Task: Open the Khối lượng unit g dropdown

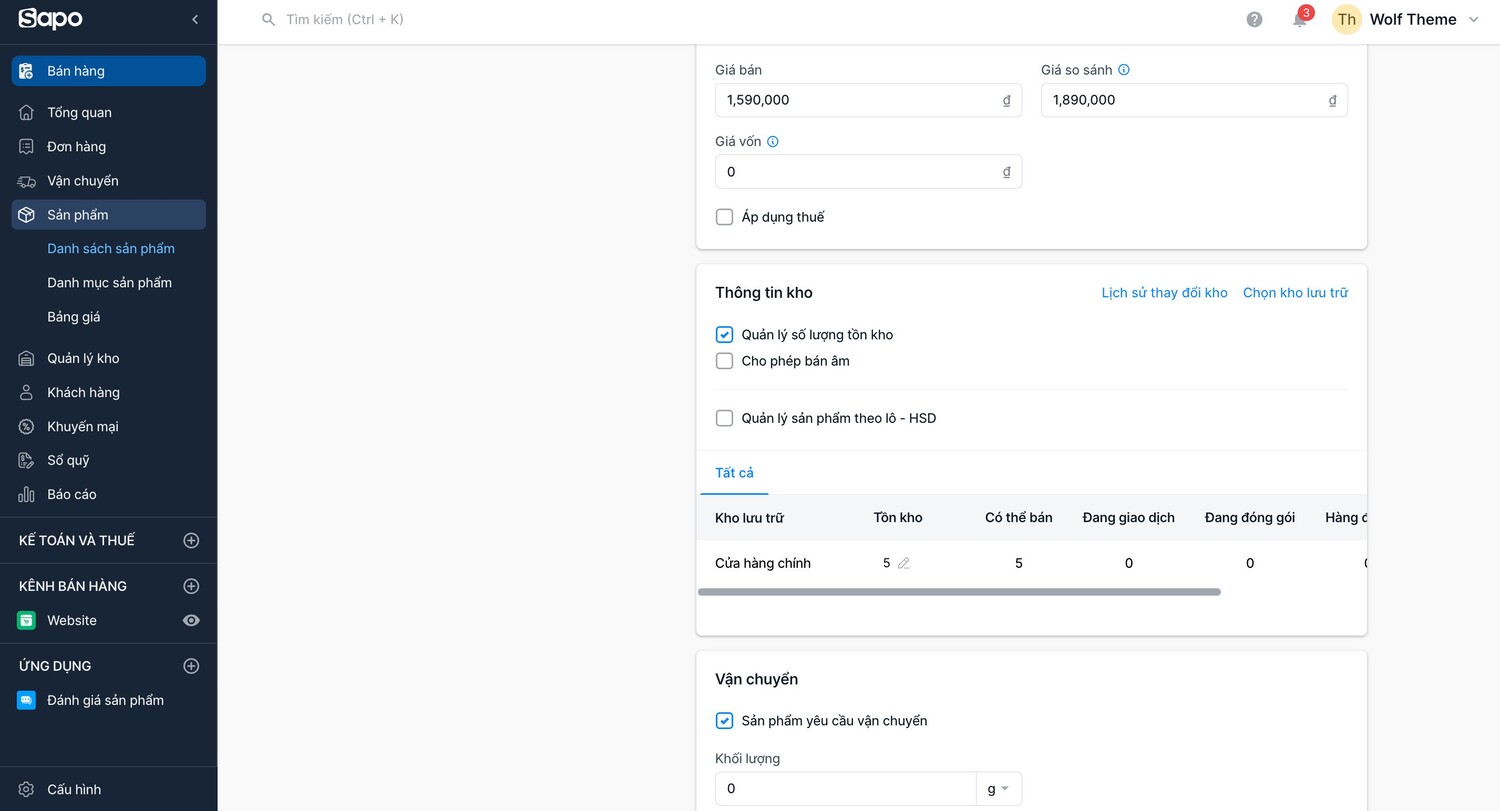Action: [x=998, y=789]
